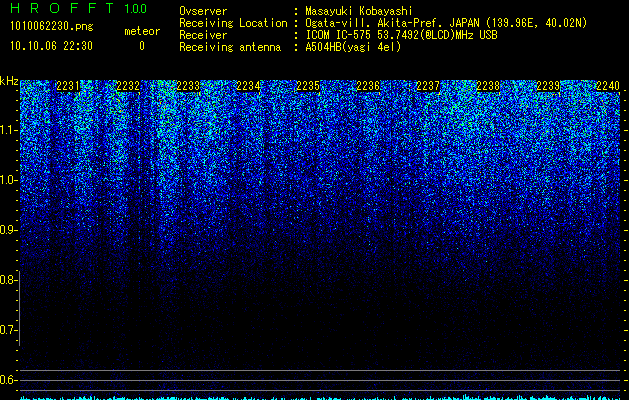
Task: Click the receiver ICOM IC-575 frequency text
Action: [x=401, y=35]
